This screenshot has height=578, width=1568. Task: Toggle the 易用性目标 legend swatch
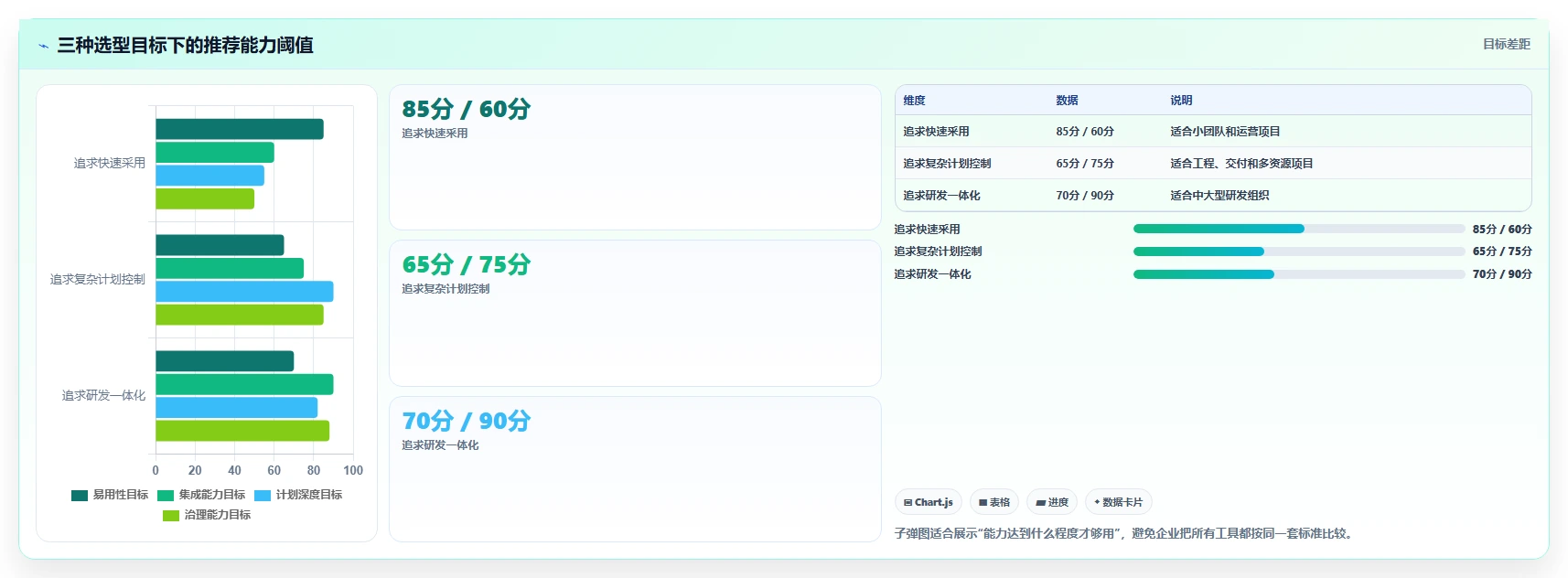pos(80,495)
